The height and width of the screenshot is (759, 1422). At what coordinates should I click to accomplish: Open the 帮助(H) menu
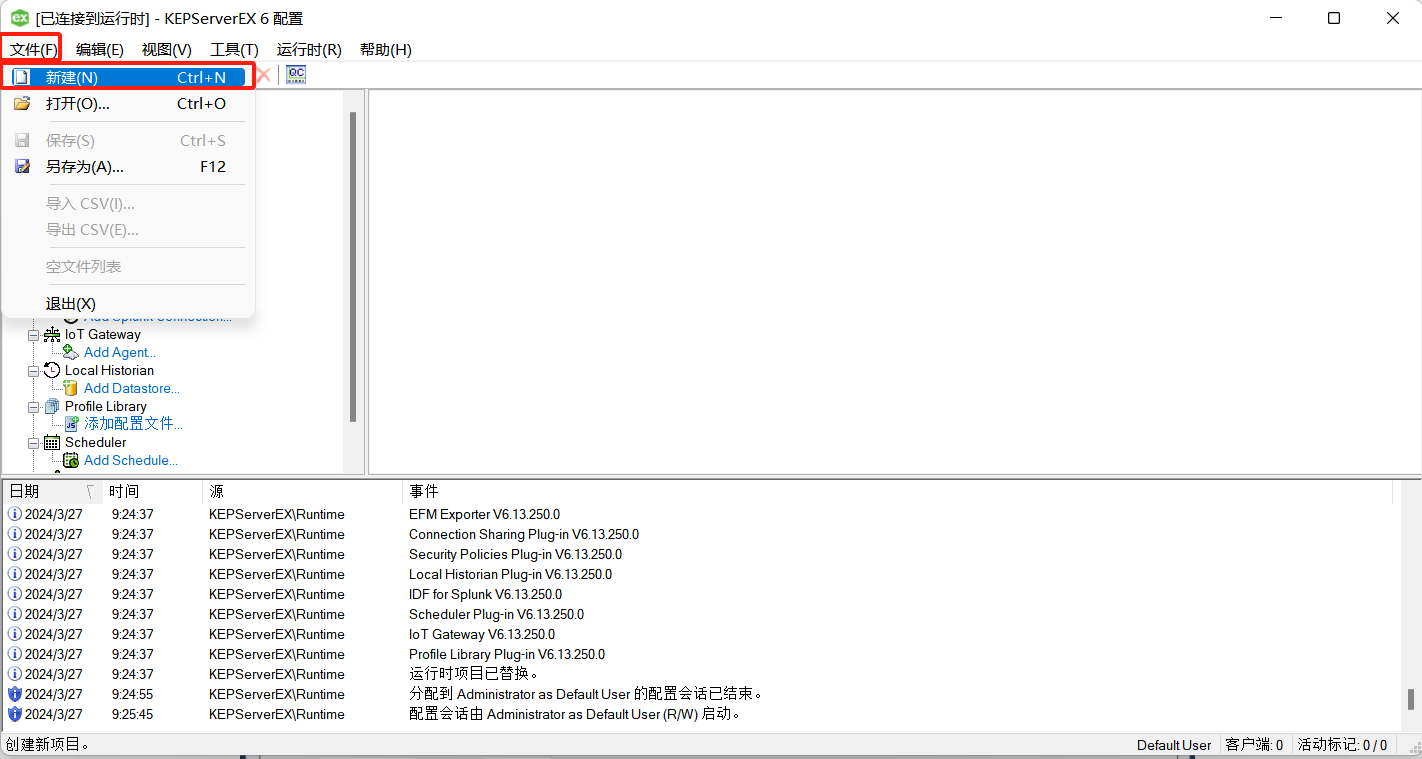pos(386,50)
